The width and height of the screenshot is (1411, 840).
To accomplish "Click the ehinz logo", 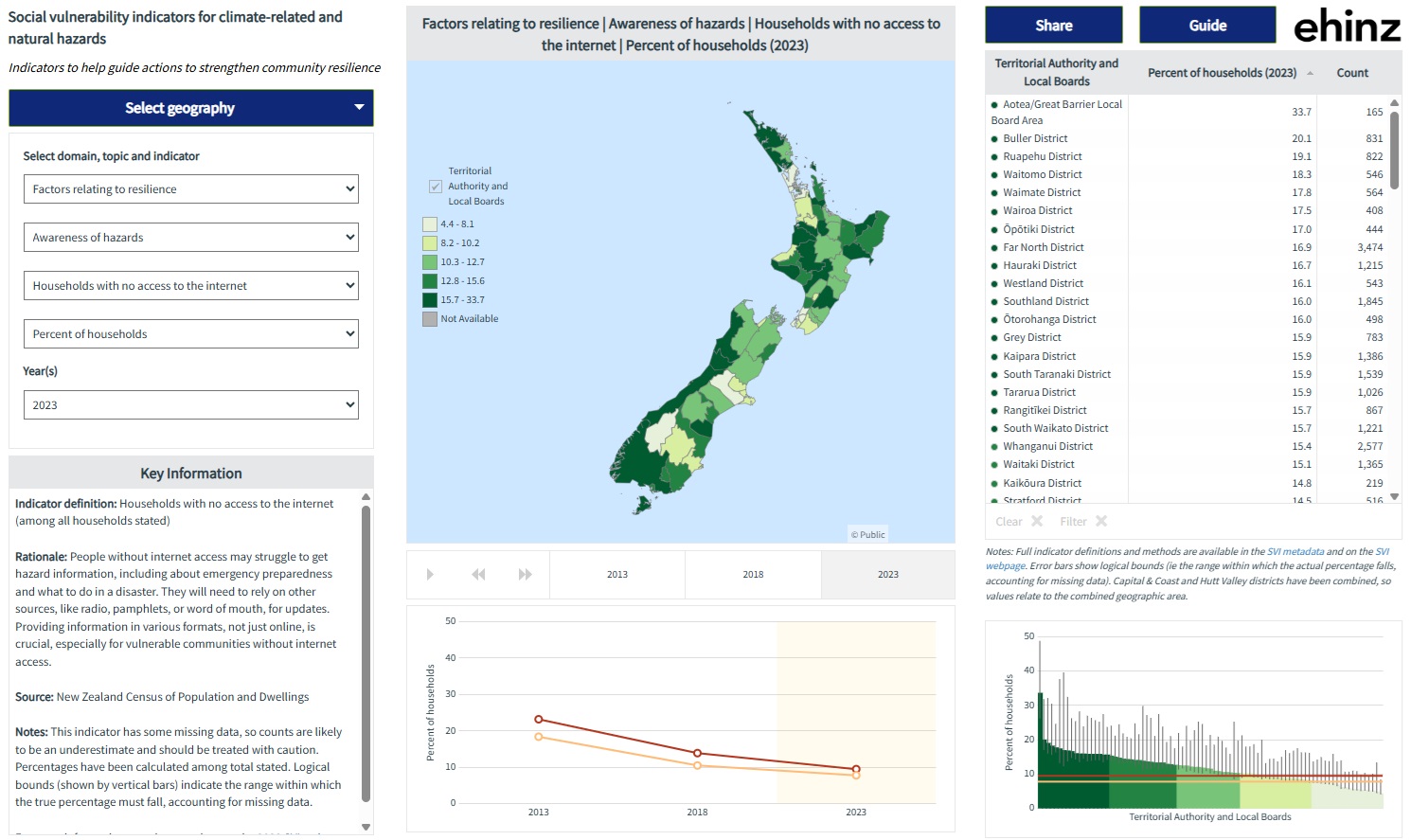I will pyautogui.click(x=1347, y=26).
